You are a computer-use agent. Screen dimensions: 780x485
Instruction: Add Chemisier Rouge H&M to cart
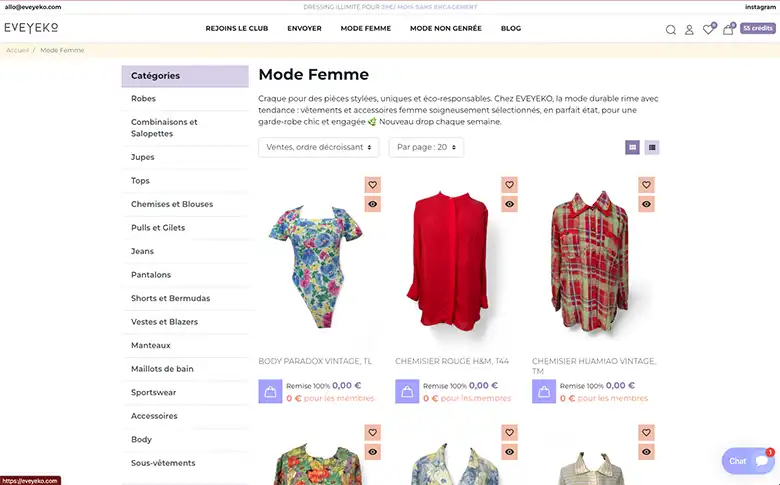[x=407, y=391]
